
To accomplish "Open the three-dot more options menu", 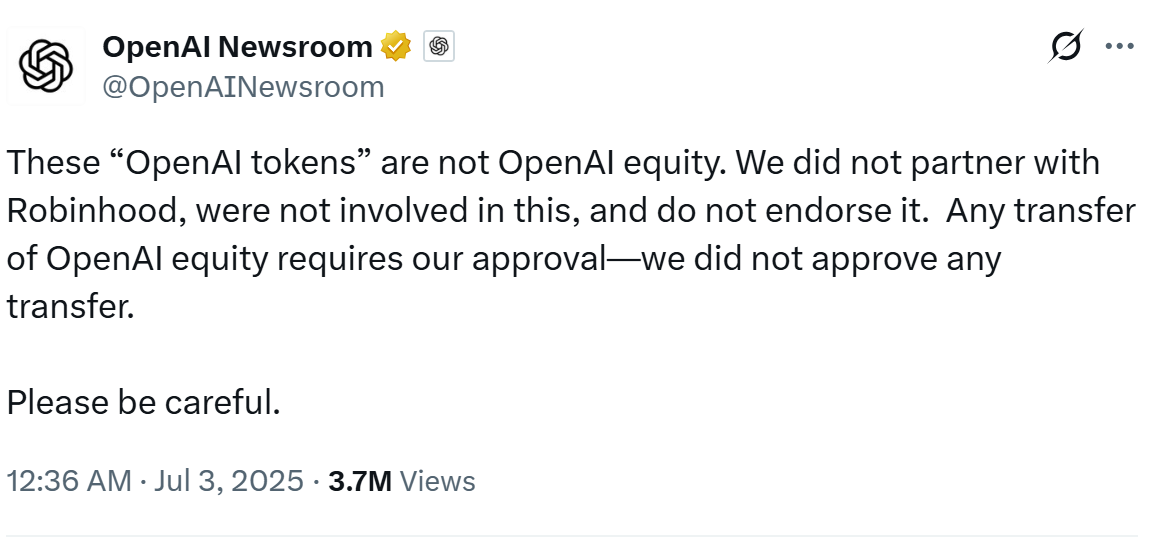I will (x=1119, y=46).
